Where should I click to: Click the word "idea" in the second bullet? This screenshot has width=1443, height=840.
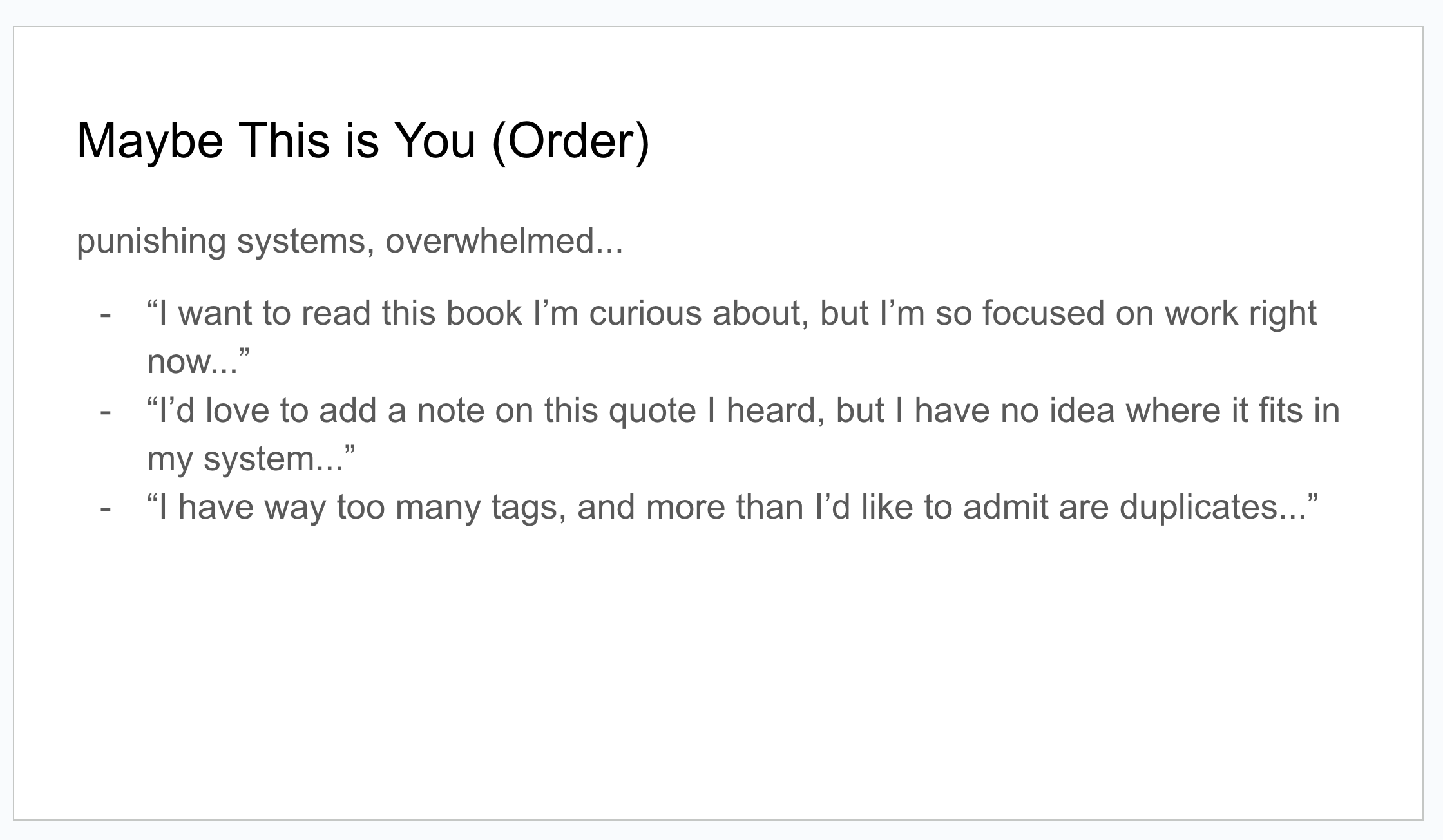tap(1082, 410)
